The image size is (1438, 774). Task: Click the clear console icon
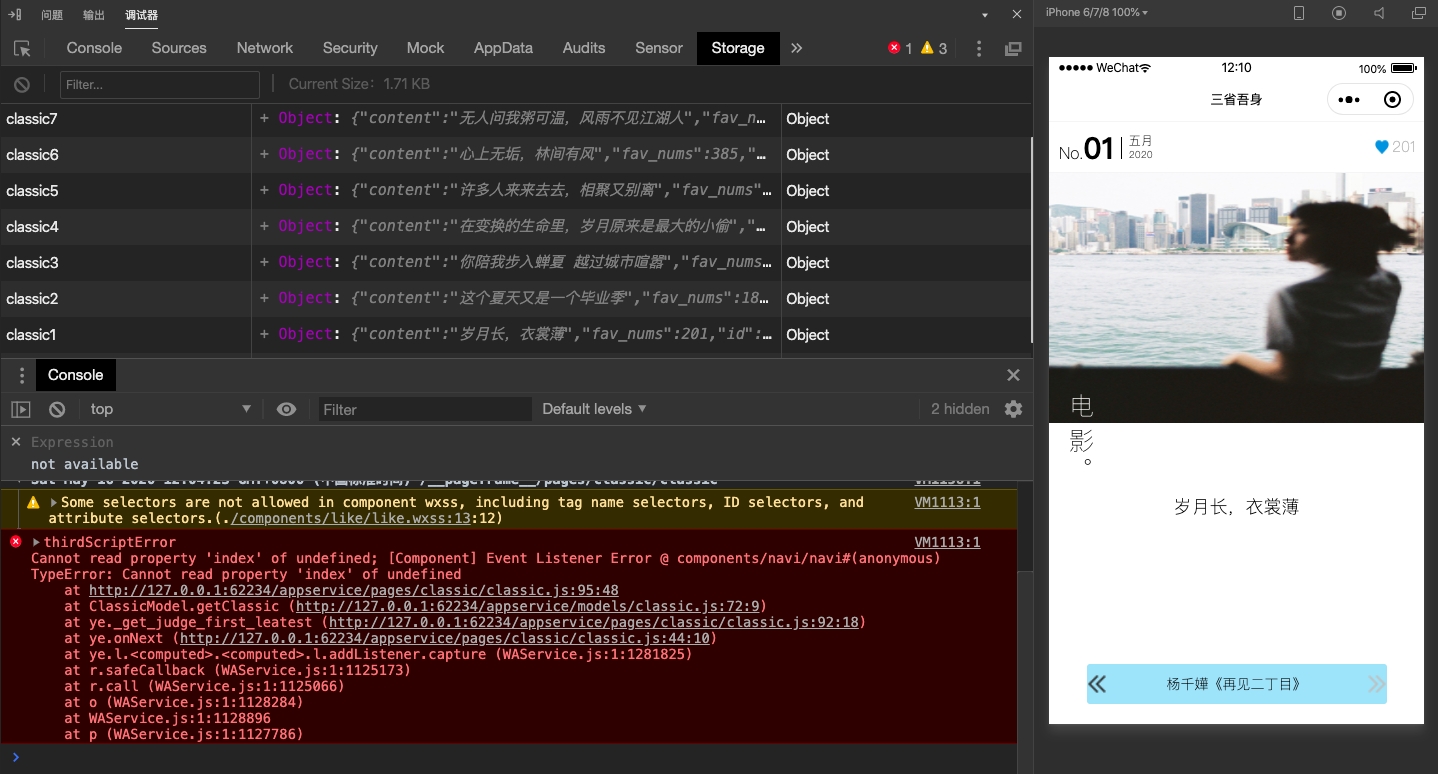click(57, 409)
